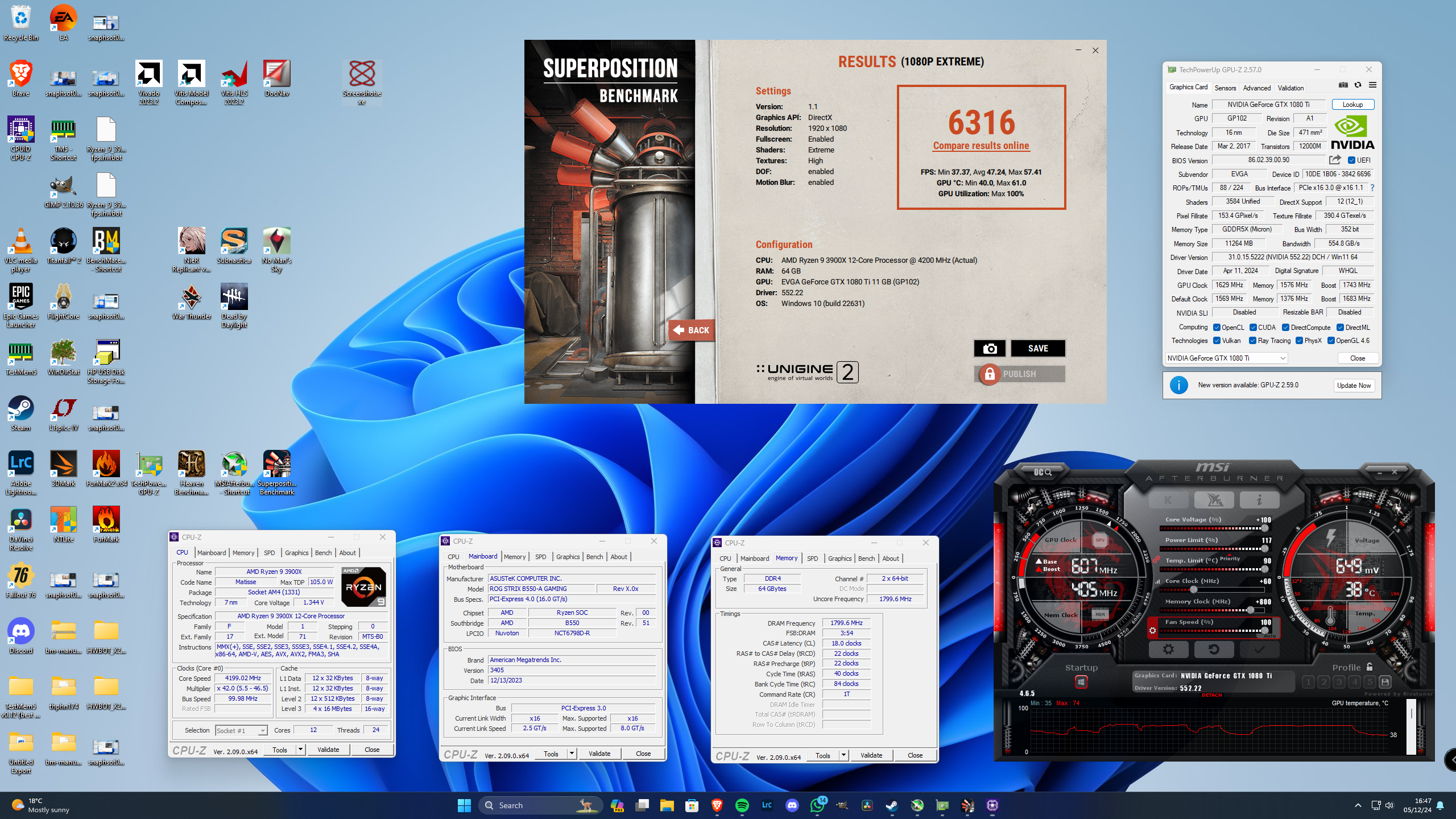Image resolution: width=1456 pixels, height=819 pixels.
Task: Toggle the CUDA checkbox
Action: (1253, 328)
